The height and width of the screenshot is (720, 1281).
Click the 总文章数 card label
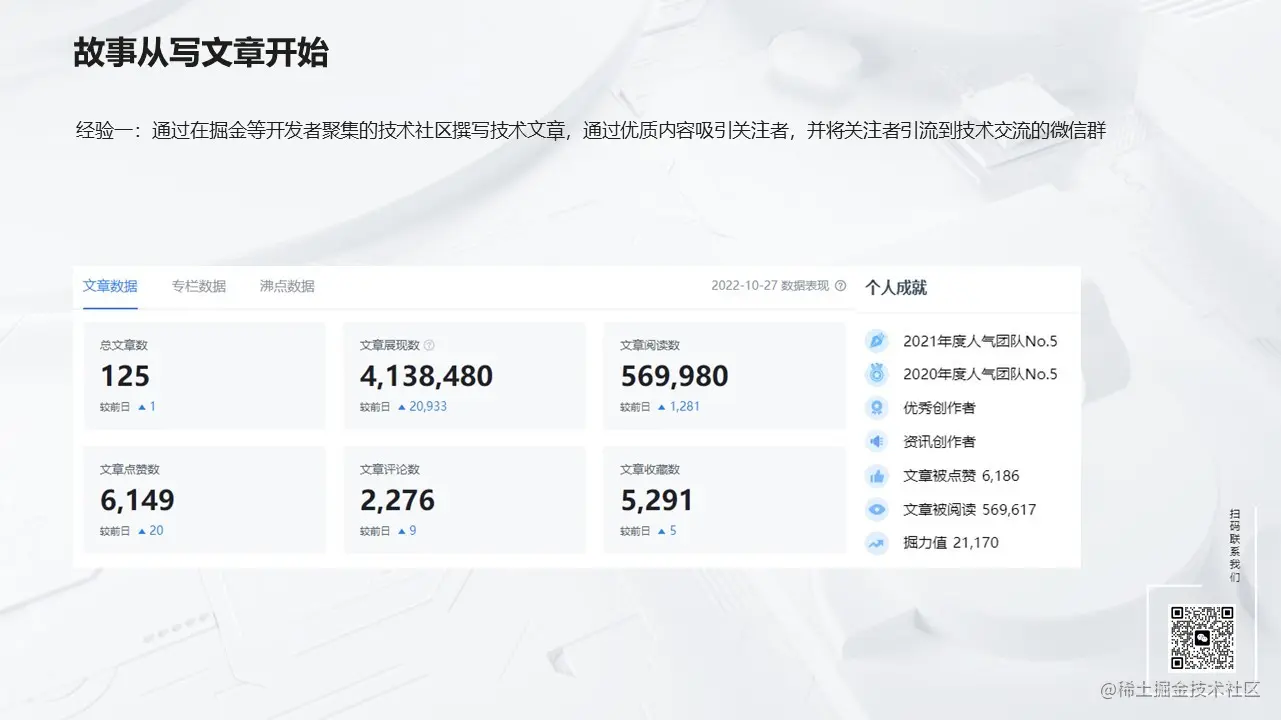coord(124,345)
